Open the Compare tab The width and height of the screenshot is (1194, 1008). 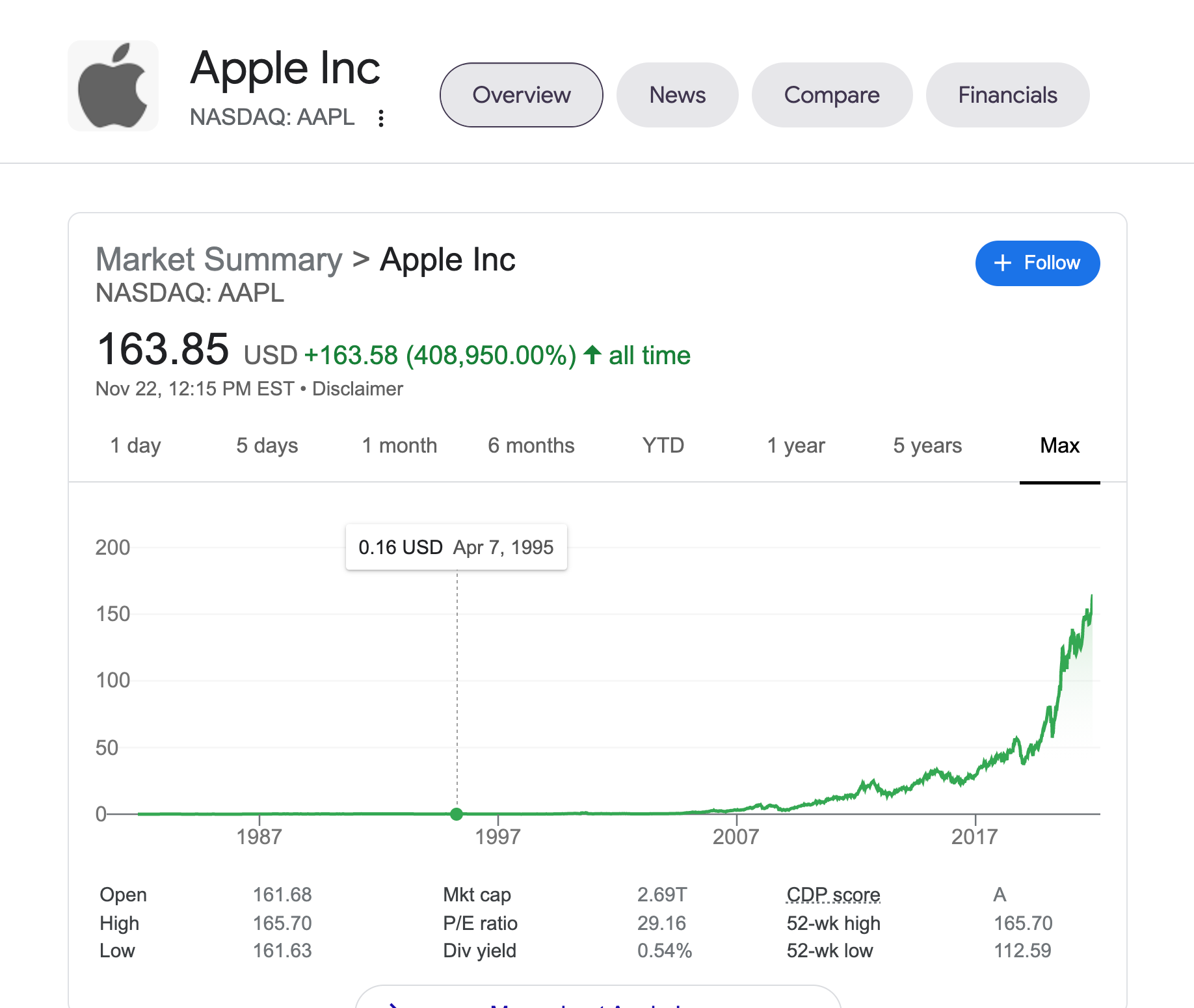(x=832, y=95)
